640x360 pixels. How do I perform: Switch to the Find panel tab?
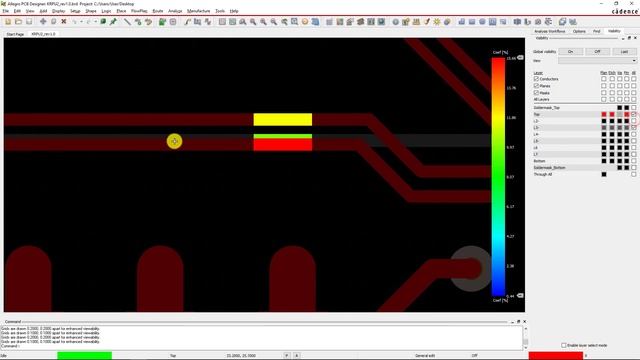tap(597, 31)
